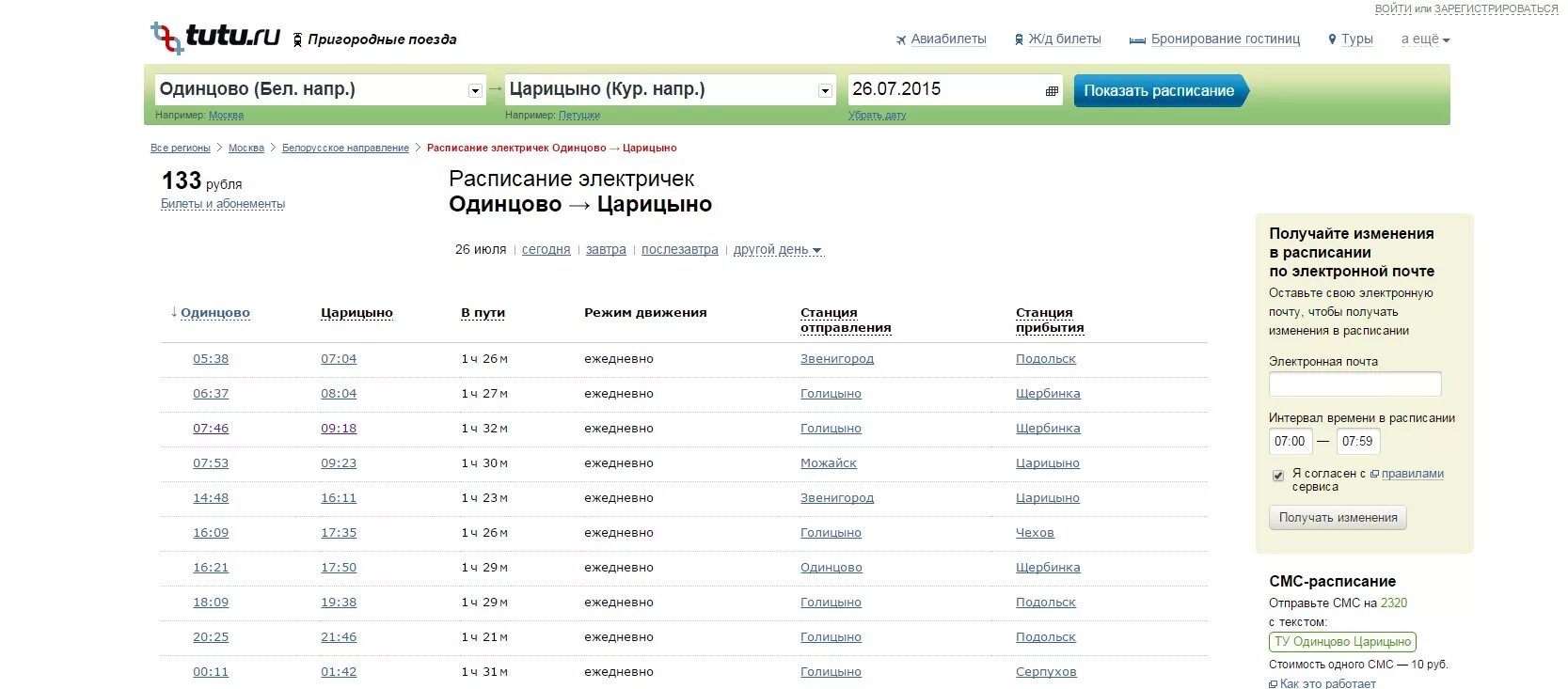Open Белорусское направление breadcrumb
Screen dimensions: 1568x689
[x=345, y=148]
